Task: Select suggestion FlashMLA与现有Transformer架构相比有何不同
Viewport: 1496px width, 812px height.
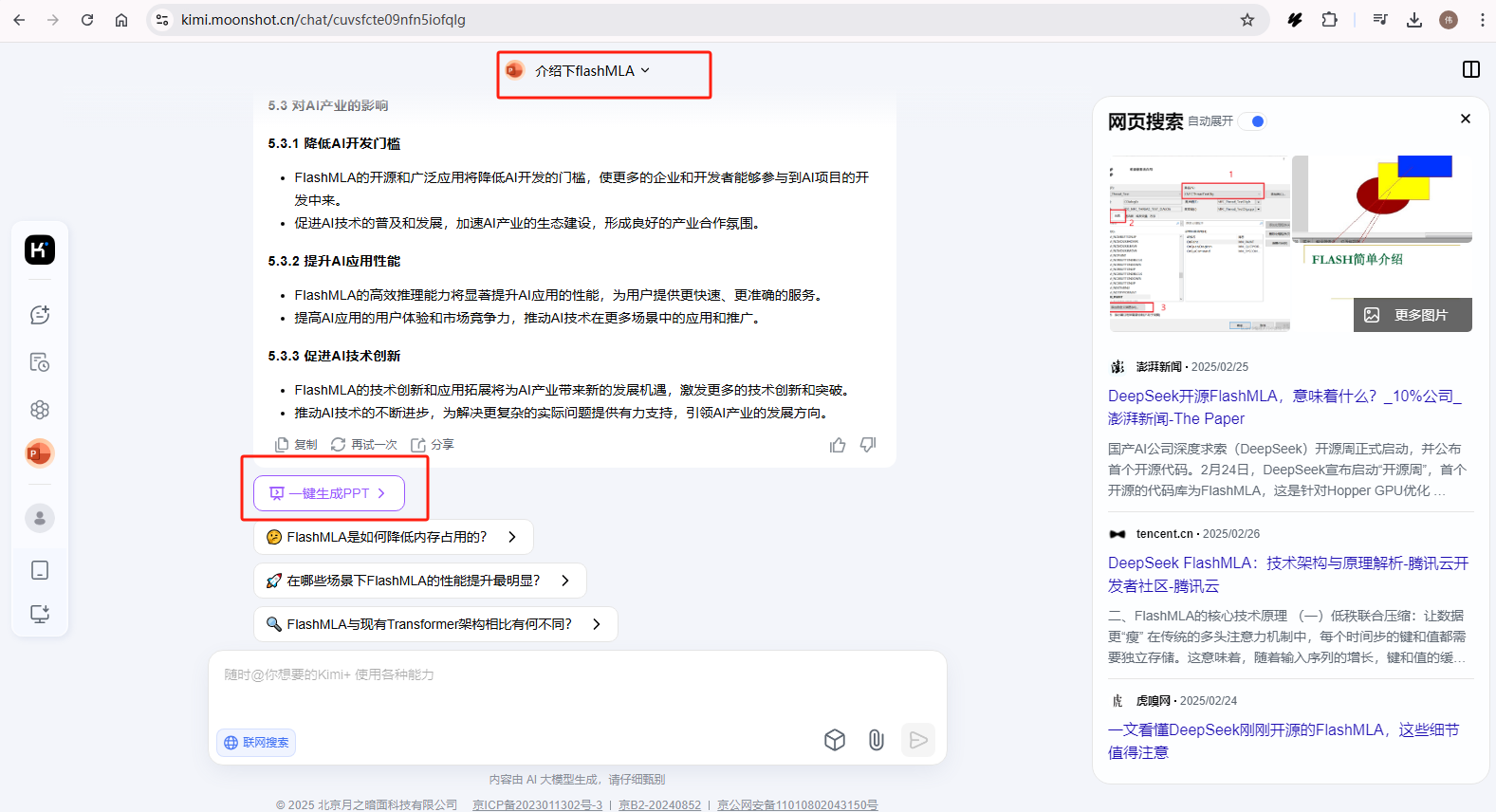Action: (435, 624)
